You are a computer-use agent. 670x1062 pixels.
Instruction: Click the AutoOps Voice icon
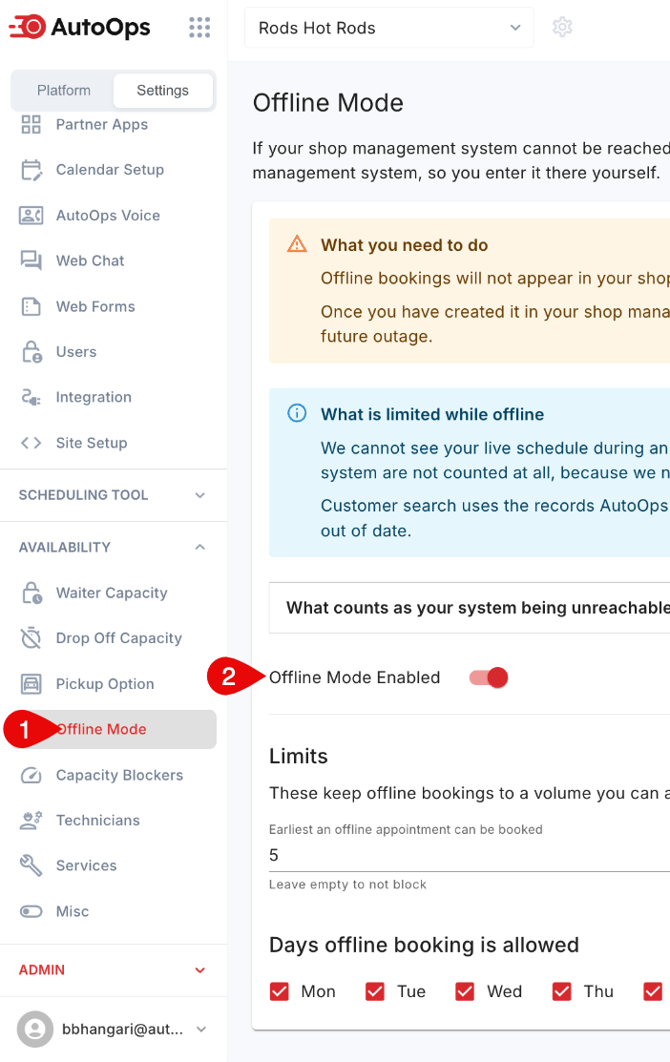click(31, 215)
